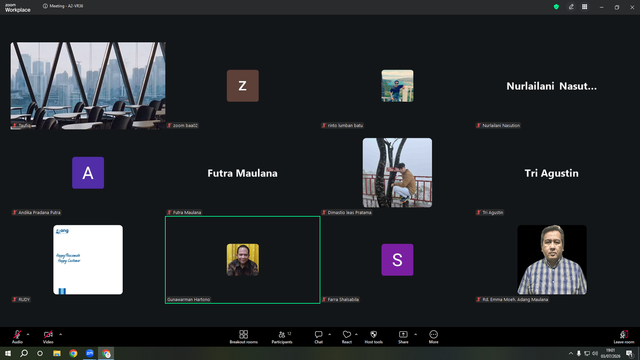This screenshot has height=360, width=640.
Task: Click microphone tray icon
Action: click(579, 353)
